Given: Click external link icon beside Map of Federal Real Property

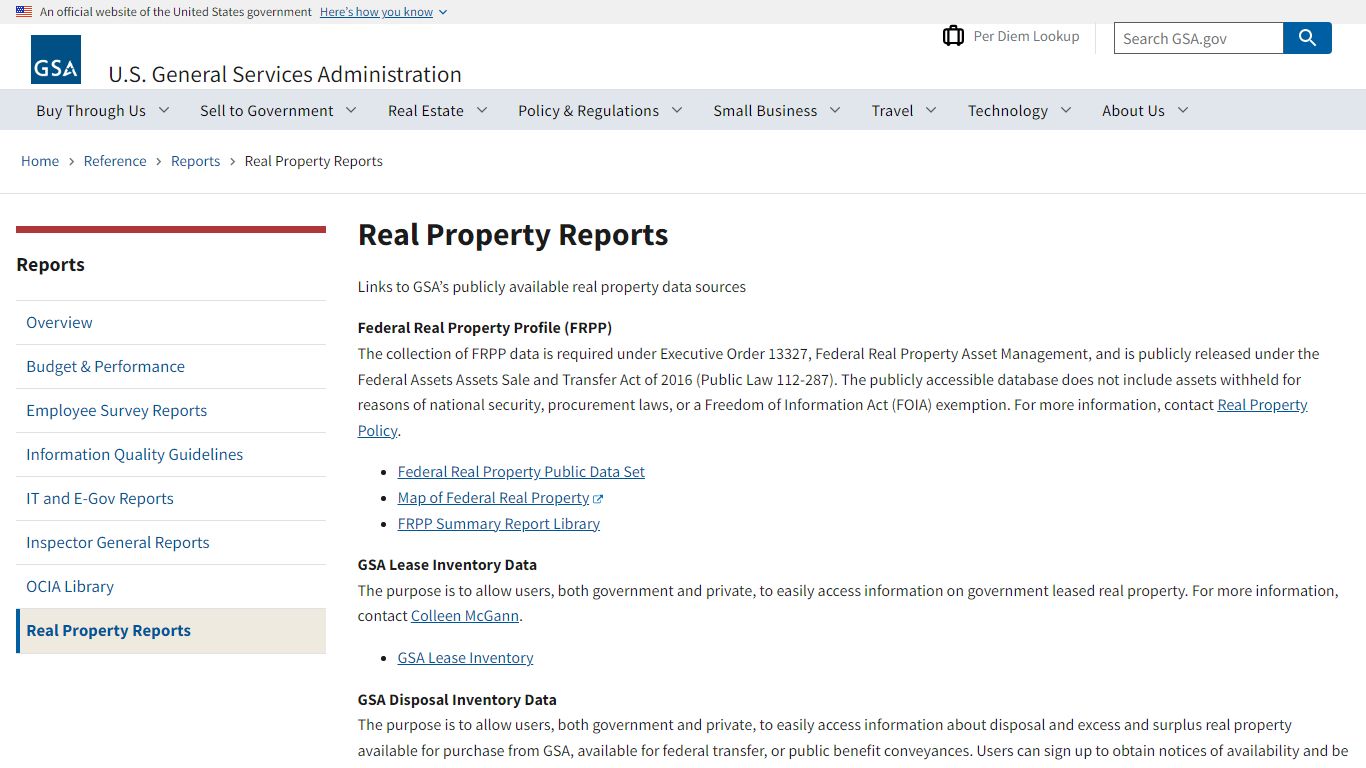Looking at the screenshot, I should (x=598, y=499).
